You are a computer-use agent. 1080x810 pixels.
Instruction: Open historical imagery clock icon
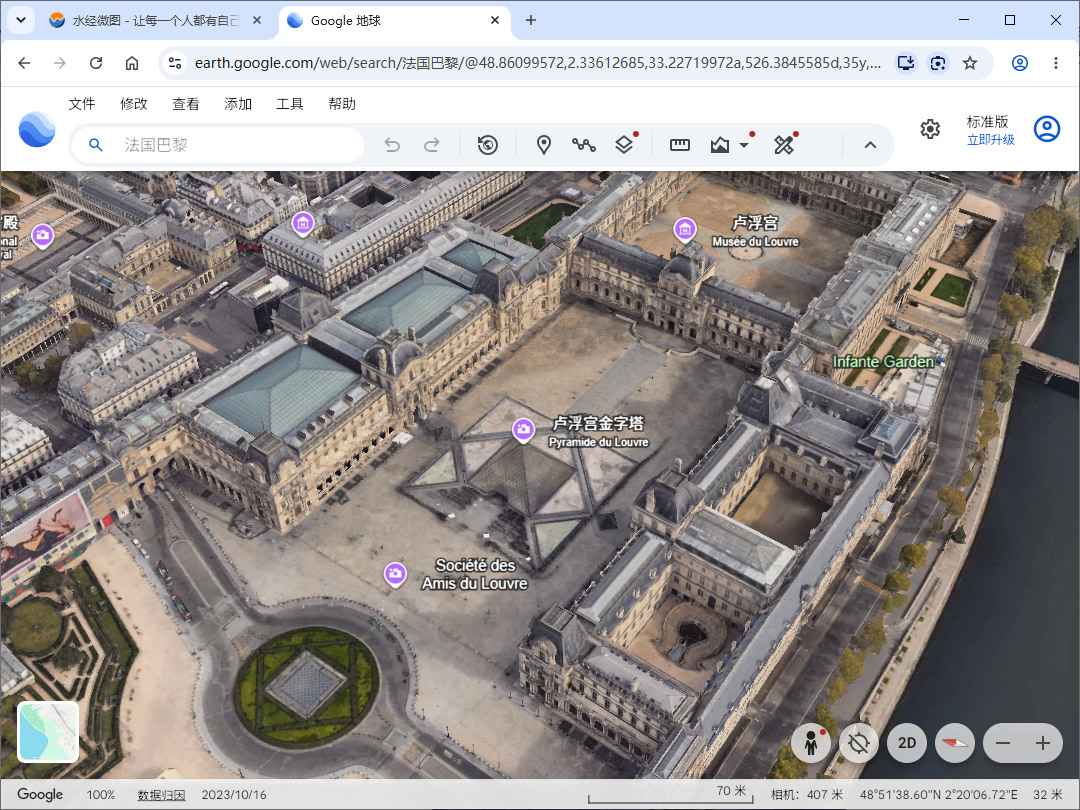tap(488, 145)
